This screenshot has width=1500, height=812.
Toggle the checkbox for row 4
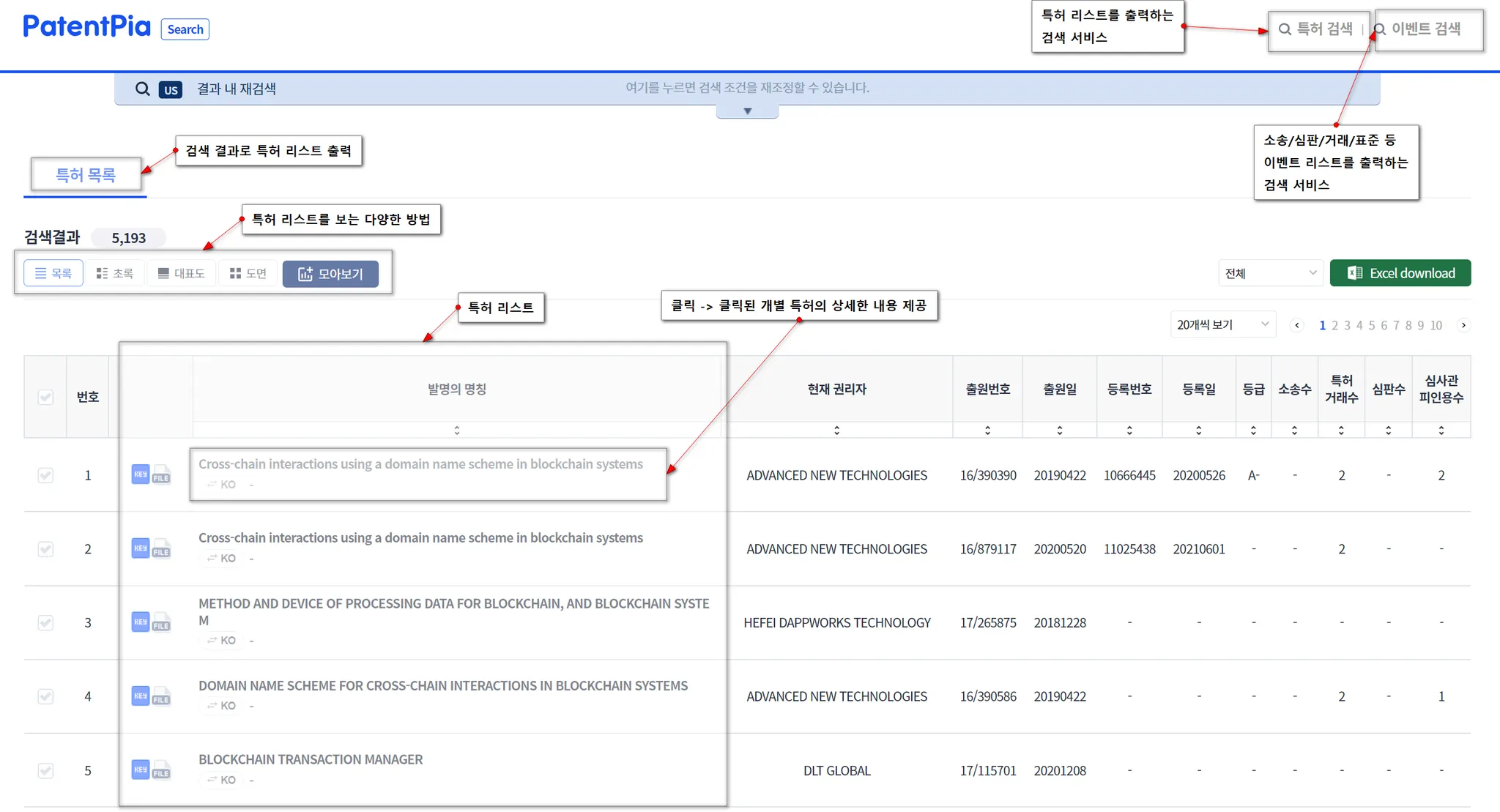[x=45, y=696]
